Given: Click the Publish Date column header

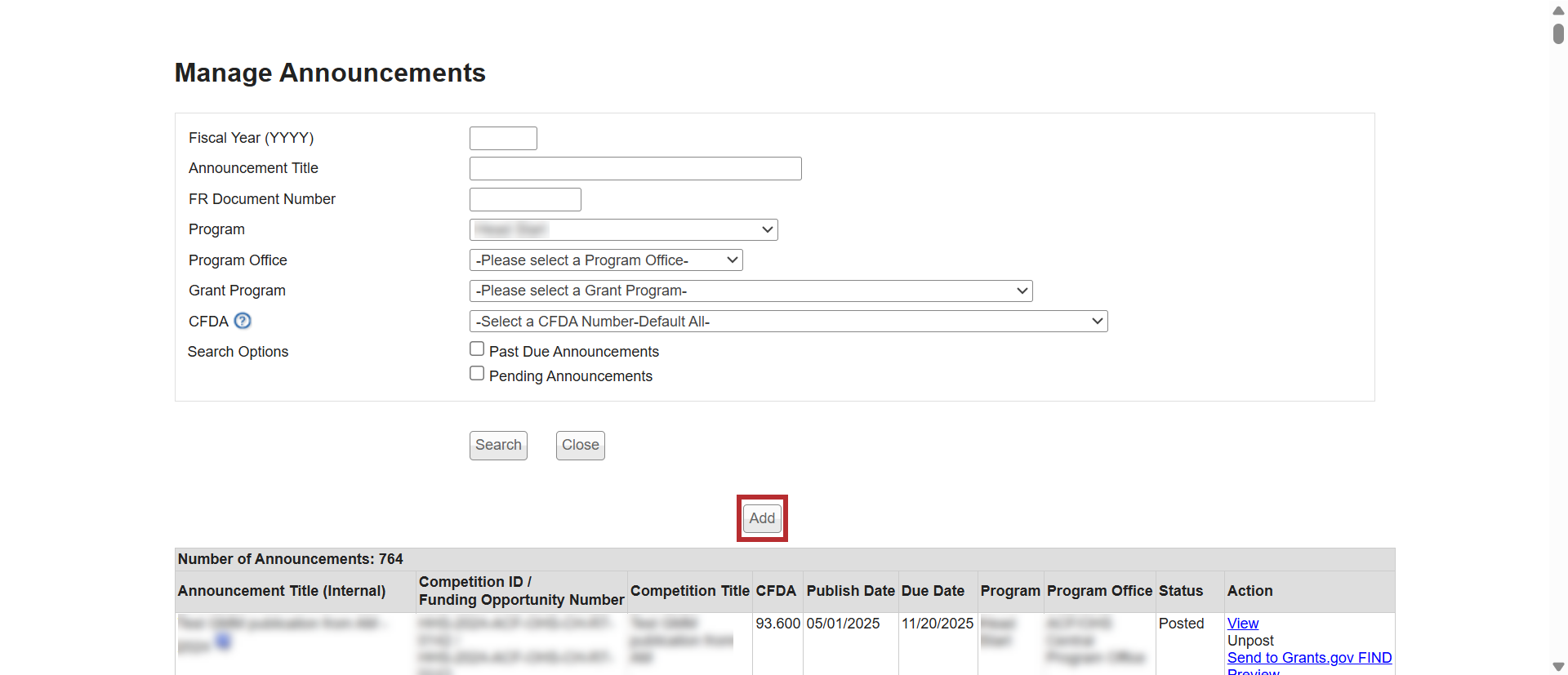Looking at the screenshot, I should tap(850, 591).
